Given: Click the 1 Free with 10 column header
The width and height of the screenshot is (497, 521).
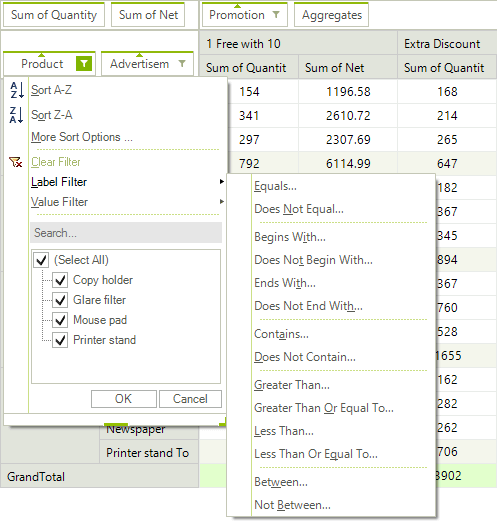Looking at the screenshot, I should [298, 43].
